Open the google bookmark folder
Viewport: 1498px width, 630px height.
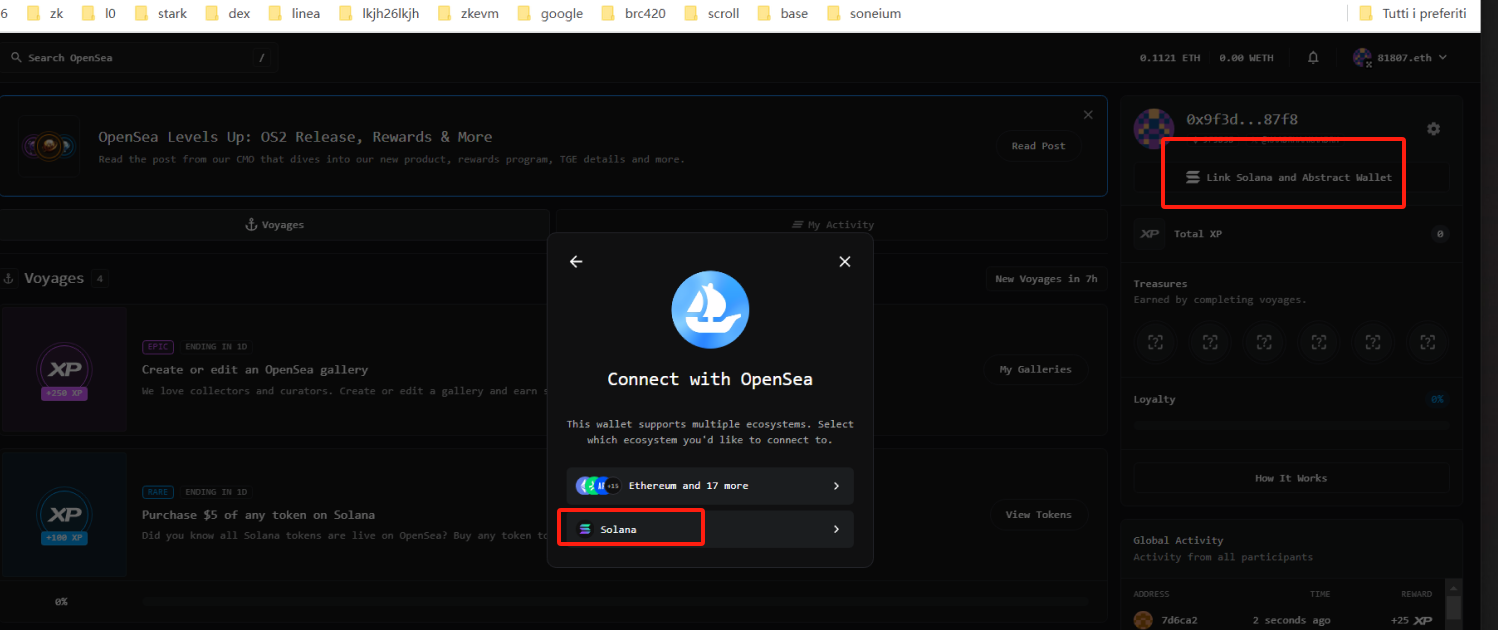tap(550, 14)
